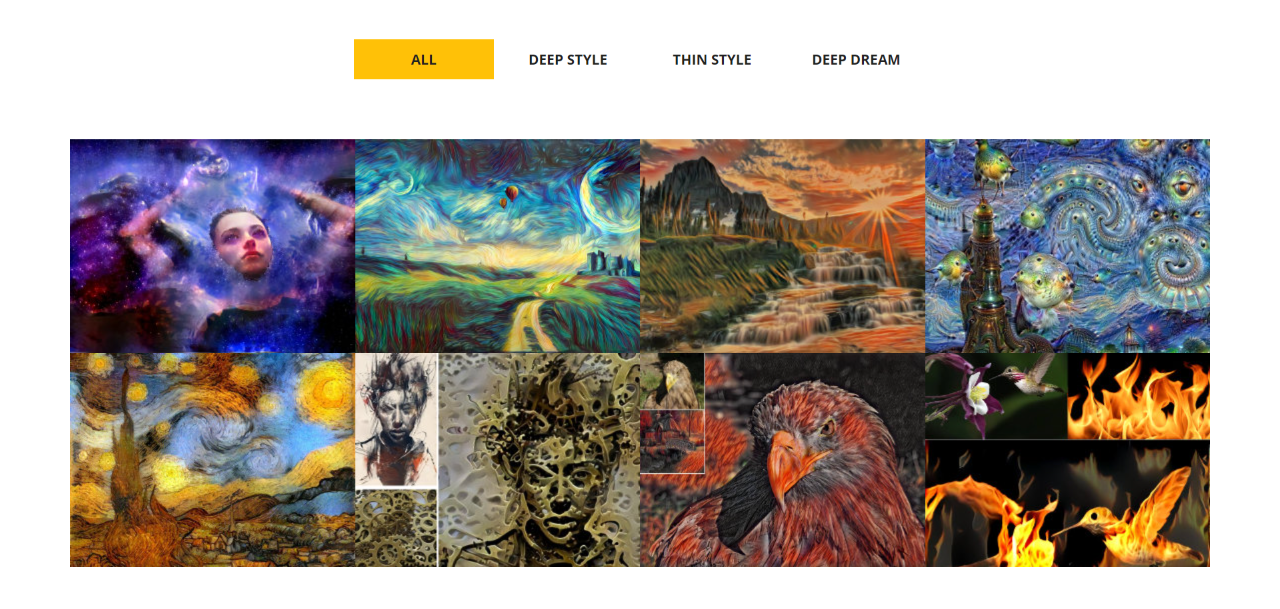Select the ALL filter tab
Screen dimensions: 1280x609
(424, 59)
